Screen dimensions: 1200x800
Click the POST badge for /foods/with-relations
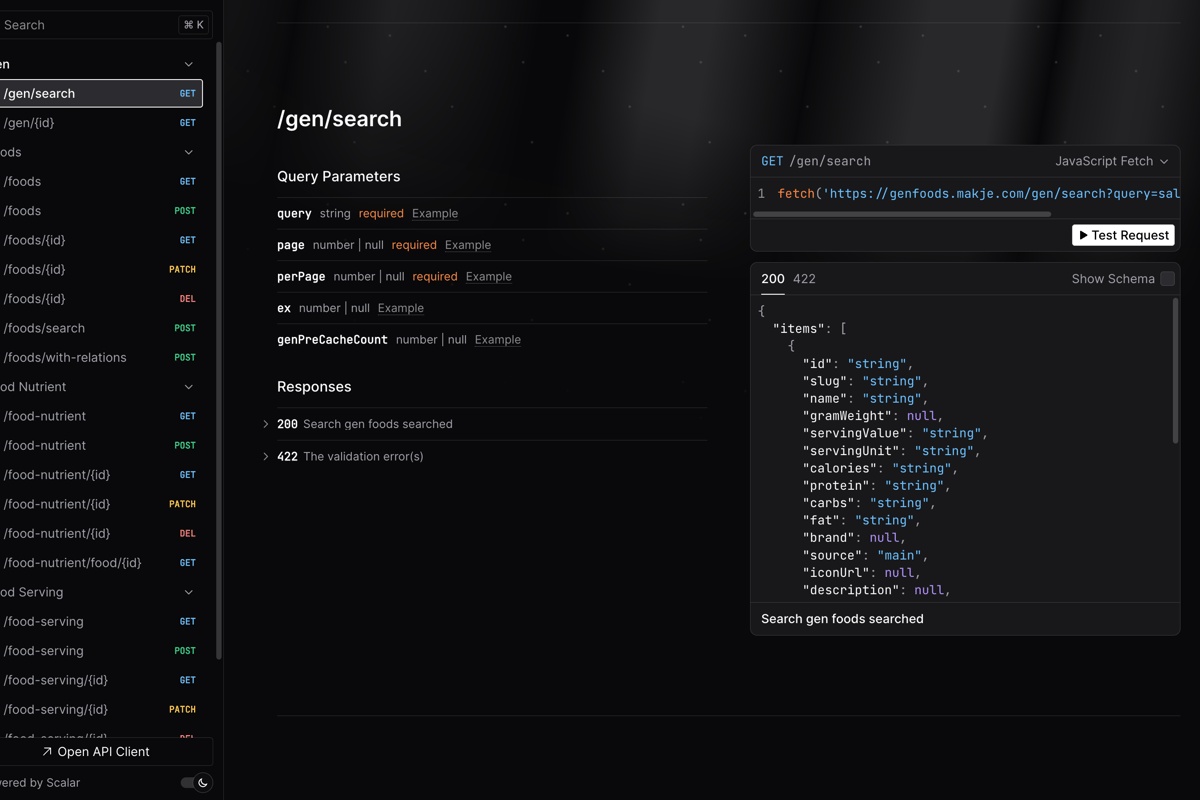(184, 357)
